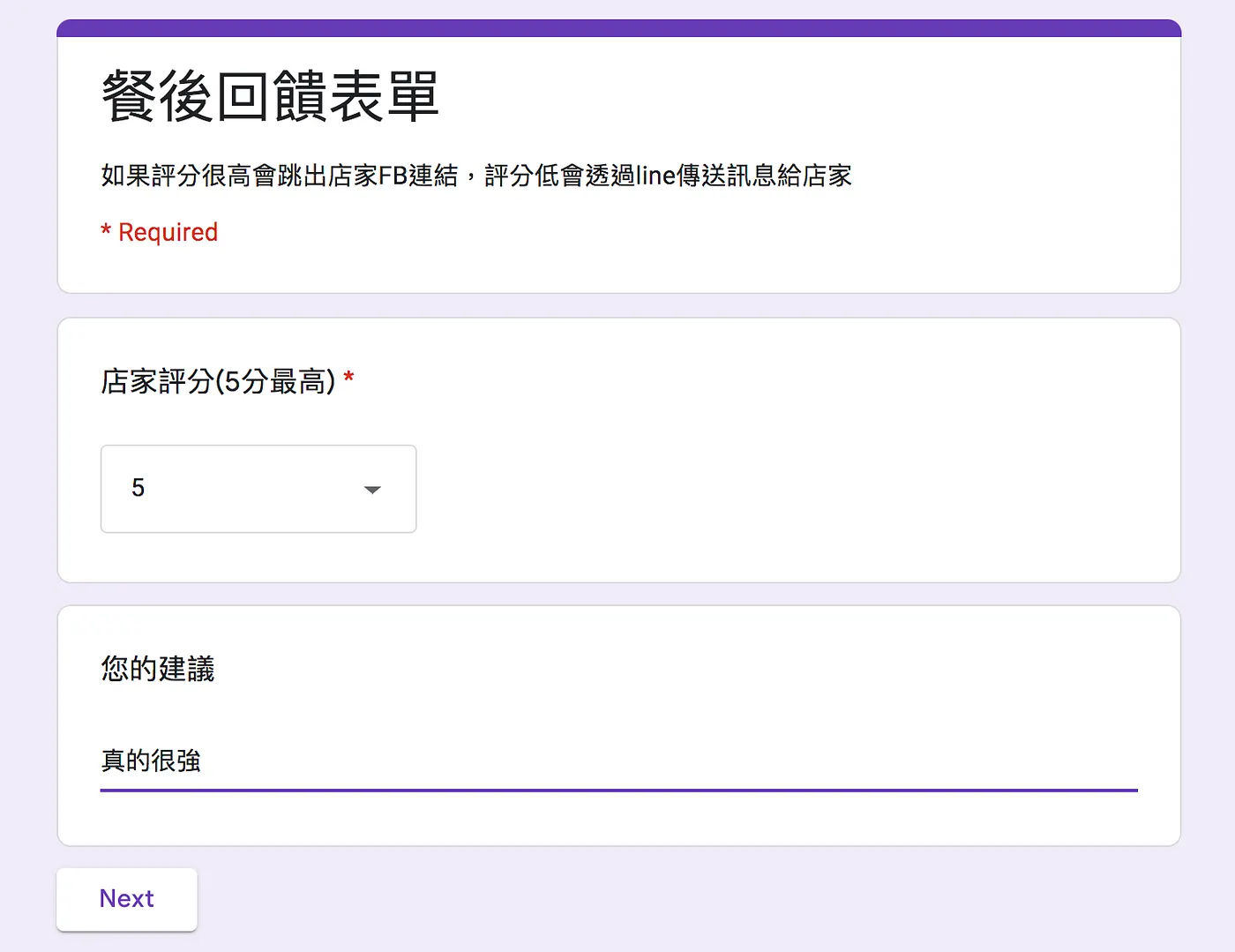Click the 您的建議 question label
Screen dimensions: 1235x952
point(158,669)
